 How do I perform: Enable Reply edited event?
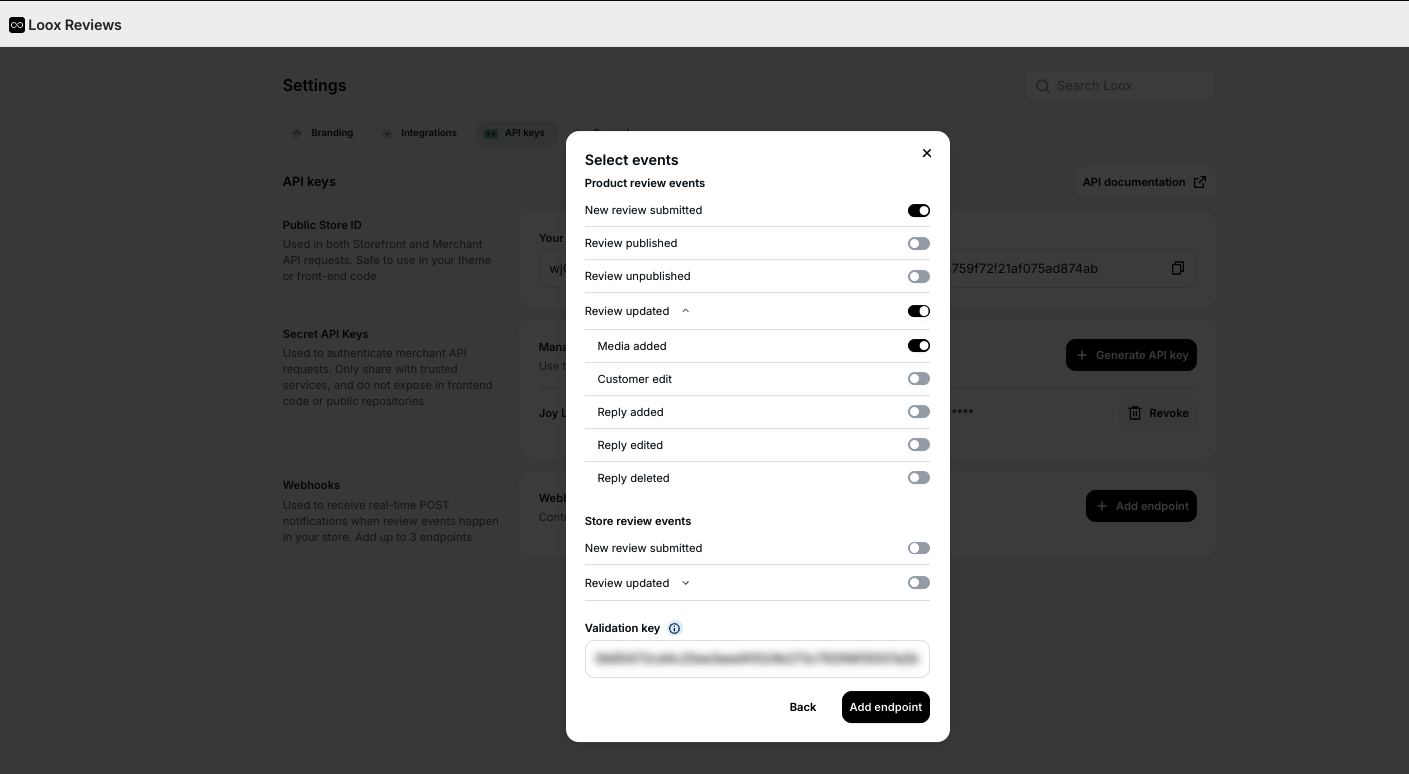(x=919, y=445)
